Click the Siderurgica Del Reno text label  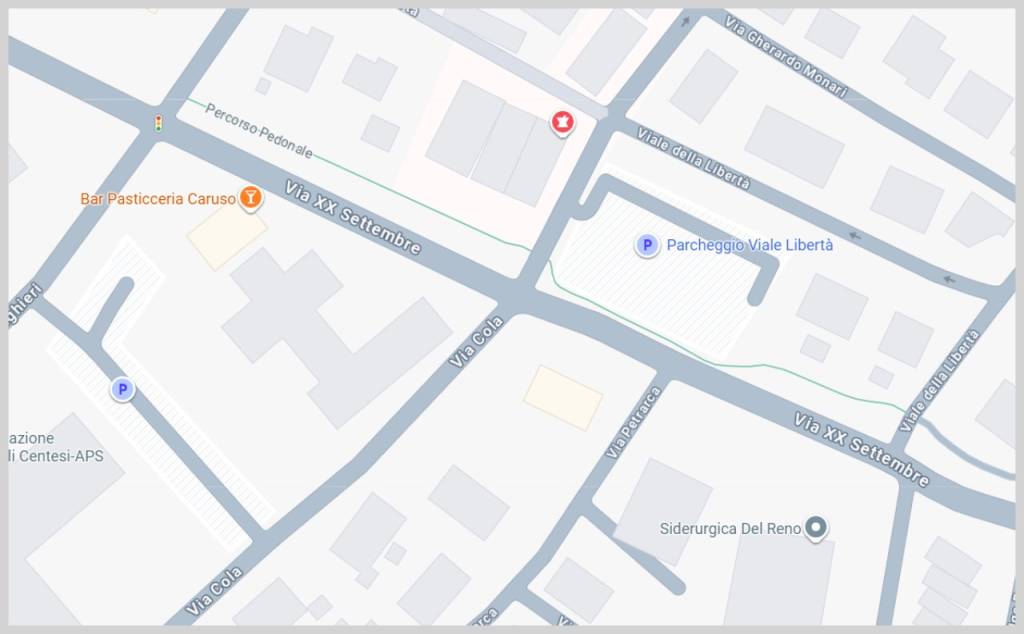[x=730, y=528]
